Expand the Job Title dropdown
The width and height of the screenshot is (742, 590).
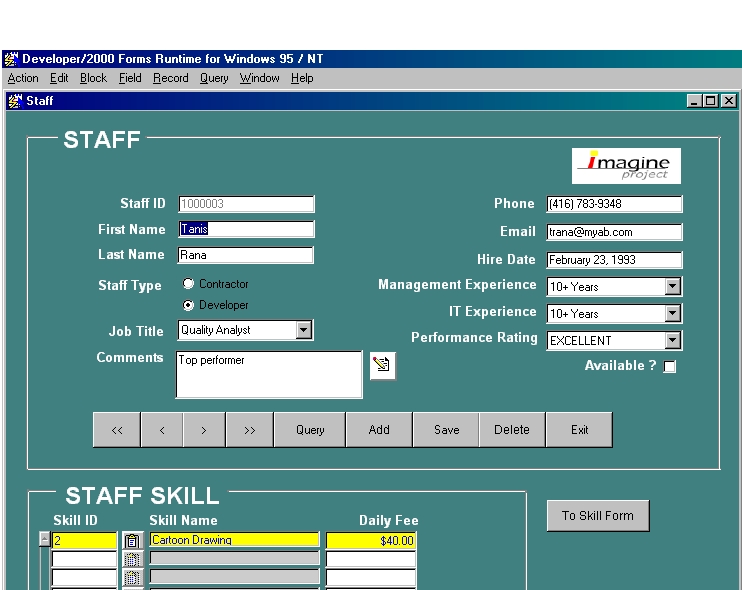(x=305, y=330)
